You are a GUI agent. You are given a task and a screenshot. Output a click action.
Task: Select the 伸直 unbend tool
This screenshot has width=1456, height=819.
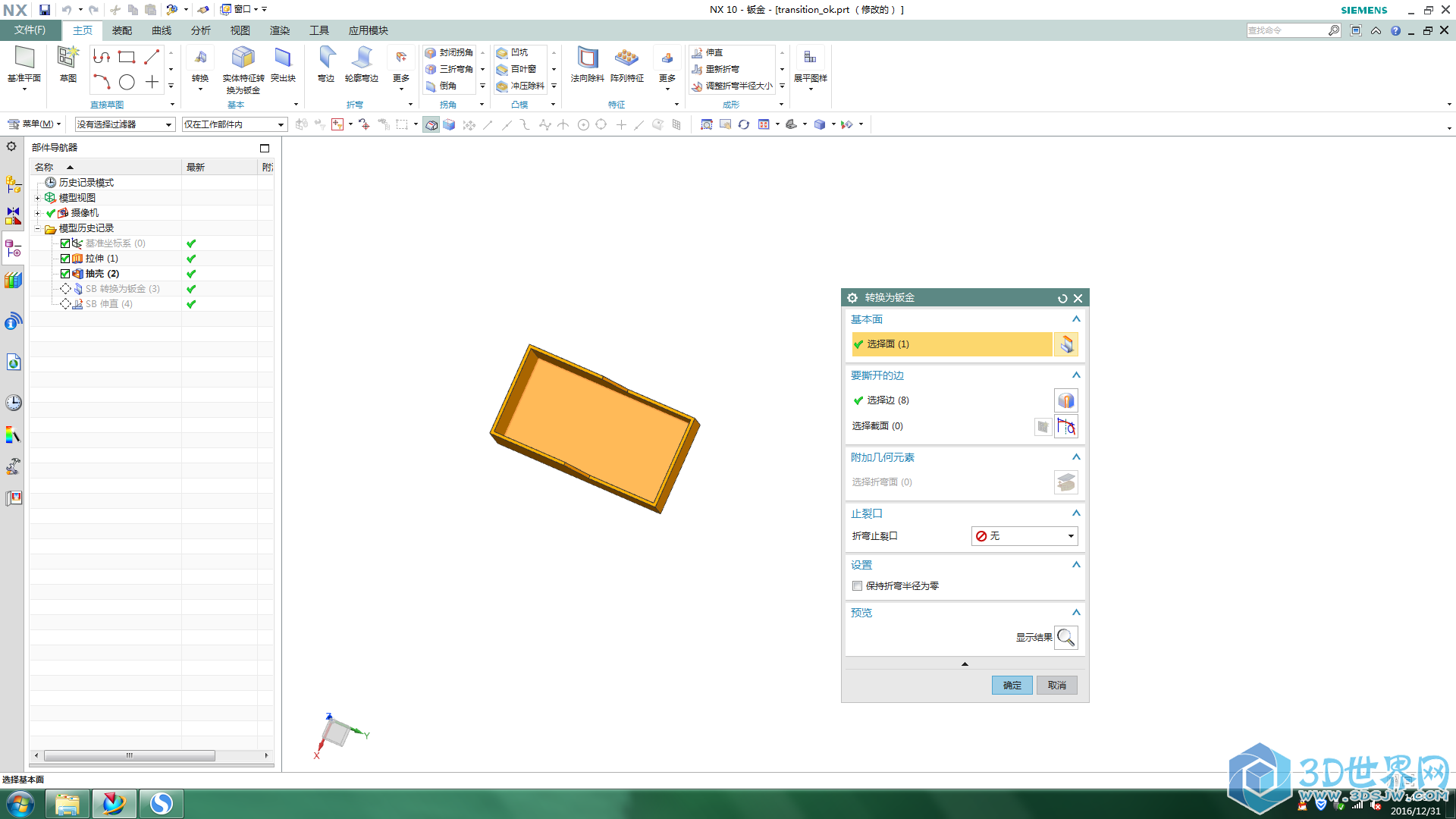[x=708, y=52]
